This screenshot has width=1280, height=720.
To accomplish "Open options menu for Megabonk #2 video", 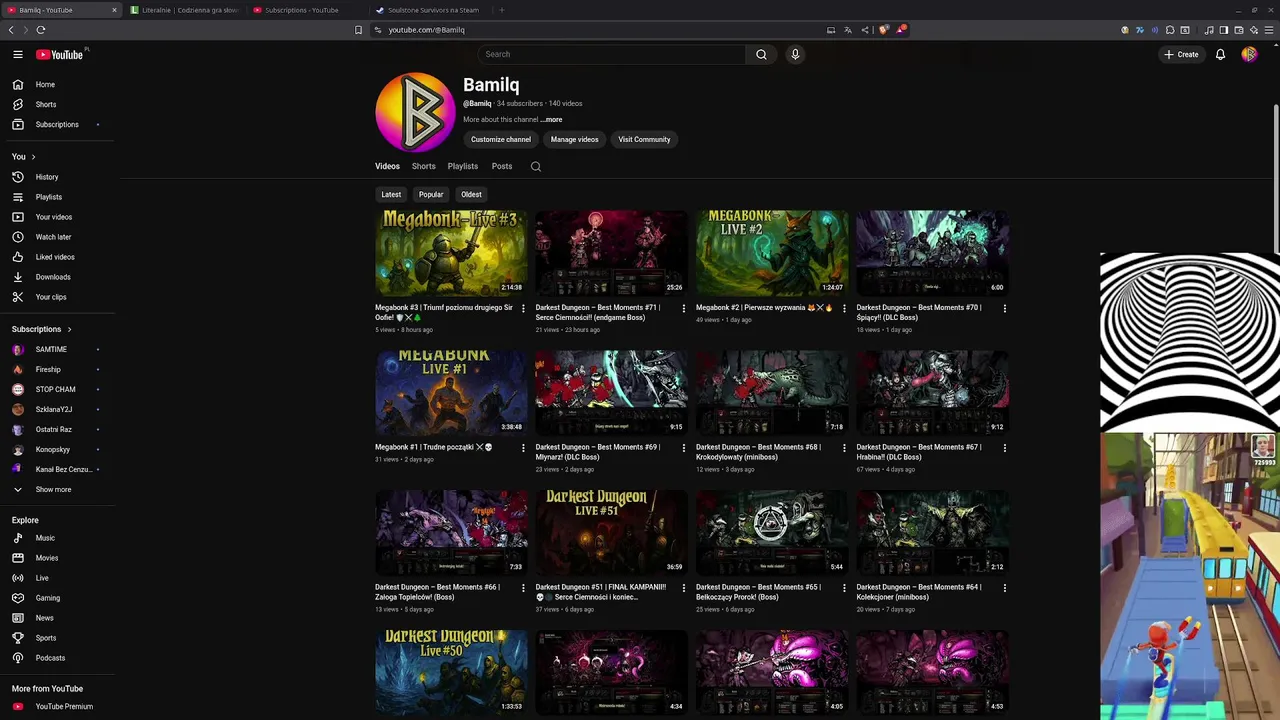I will click(x=844, y=309).
